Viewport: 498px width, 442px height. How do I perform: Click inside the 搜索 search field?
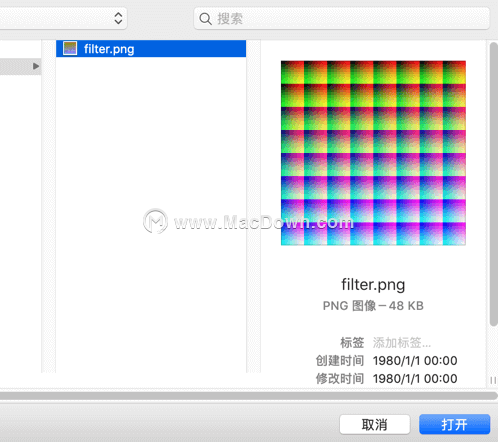(342, 19)
